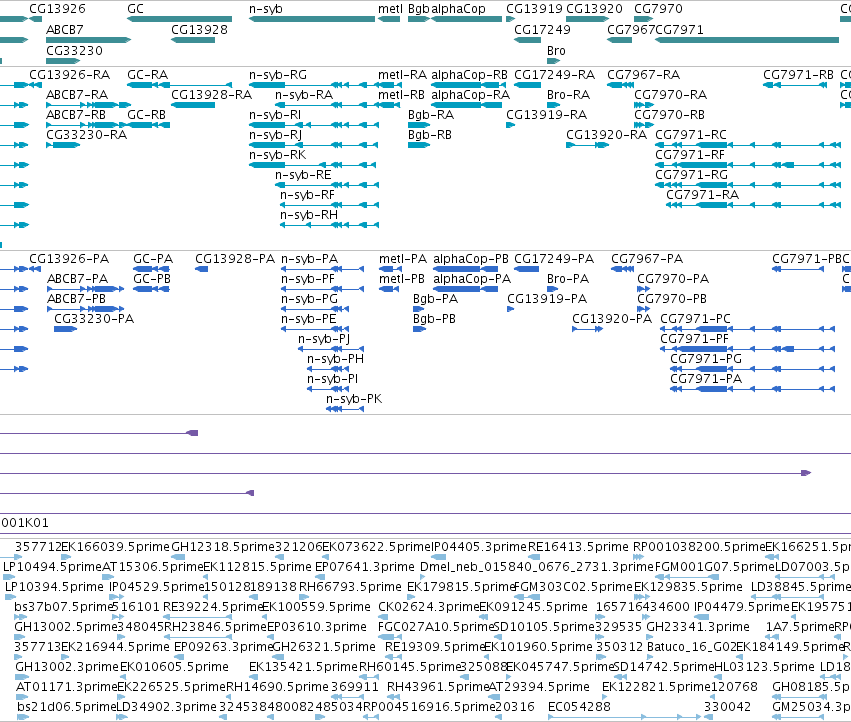Click the CG33230-RA transcript label
The image size is (851, 722).
(86, 135)
